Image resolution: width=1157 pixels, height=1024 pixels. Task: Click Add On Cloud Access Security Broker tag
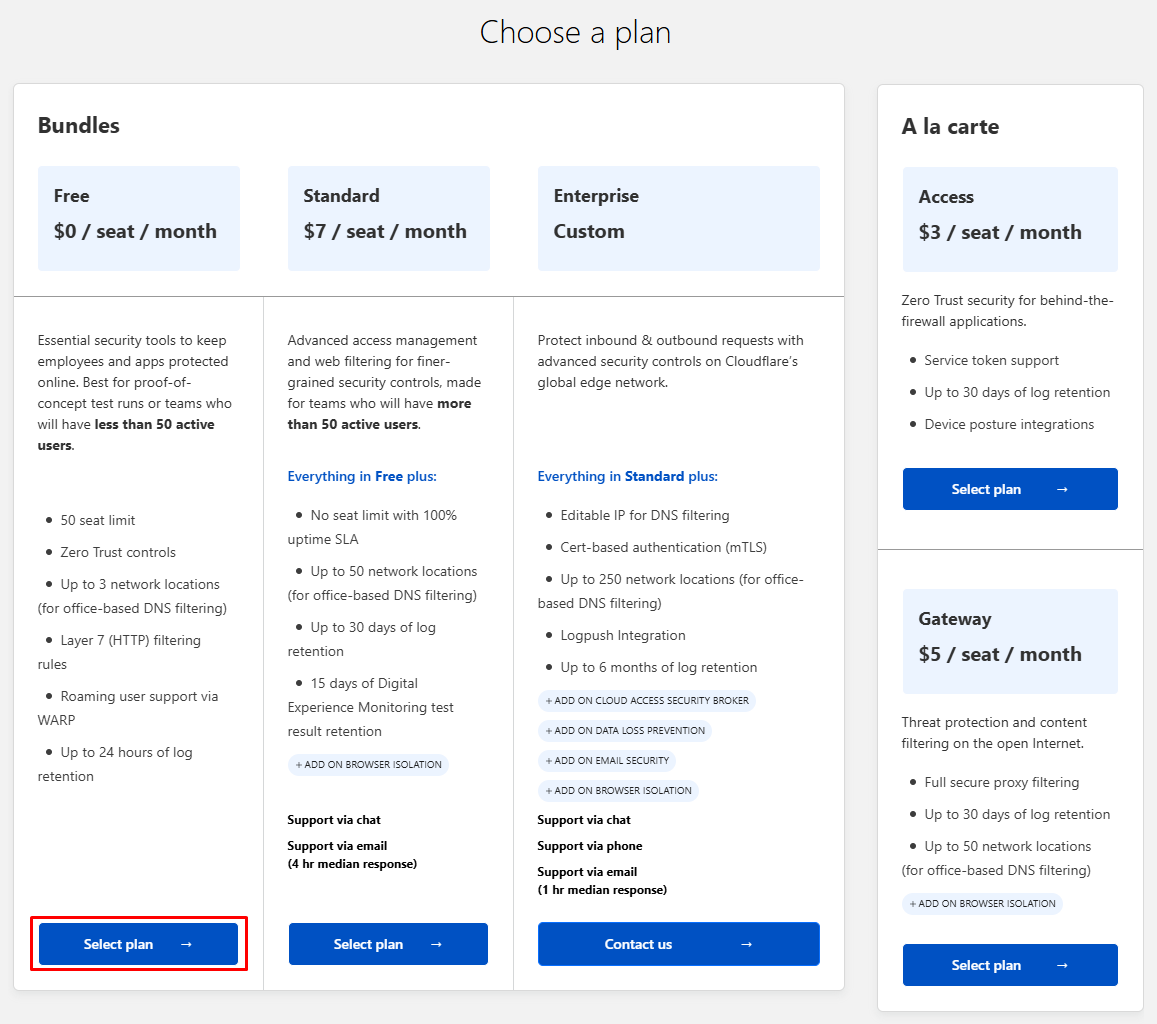[x=646, y=700]
